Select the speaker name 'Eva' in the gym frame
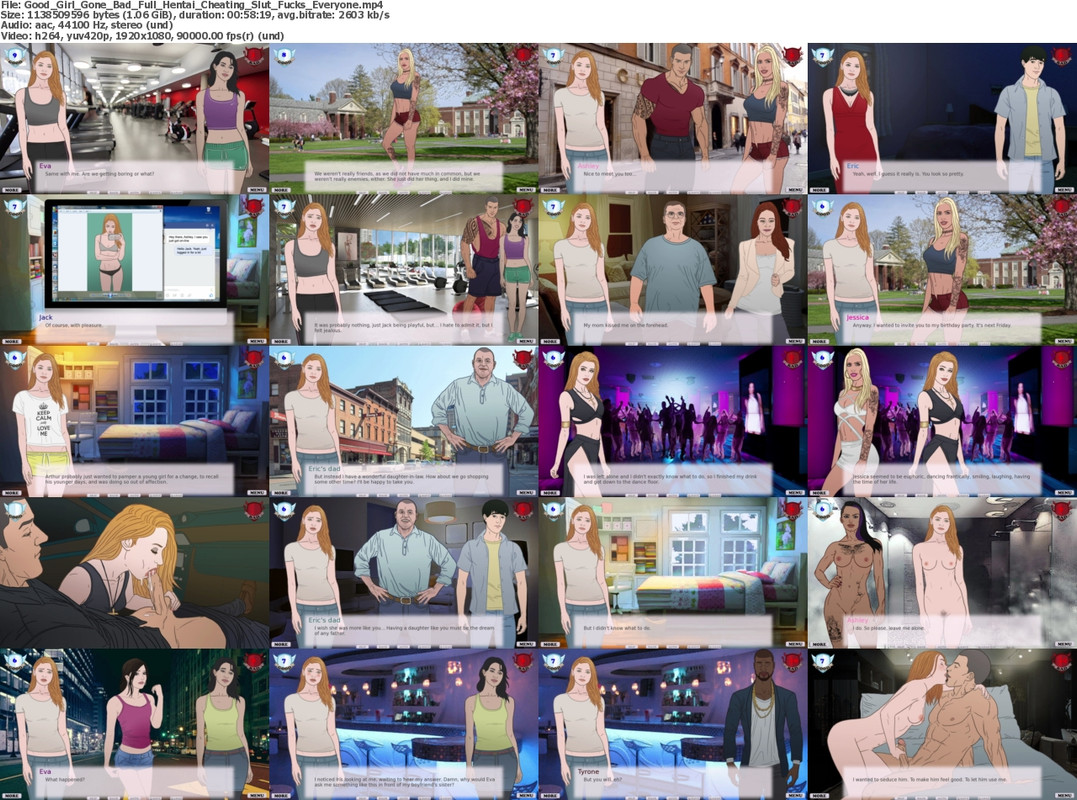1077x800 pixels. [45, 165]
